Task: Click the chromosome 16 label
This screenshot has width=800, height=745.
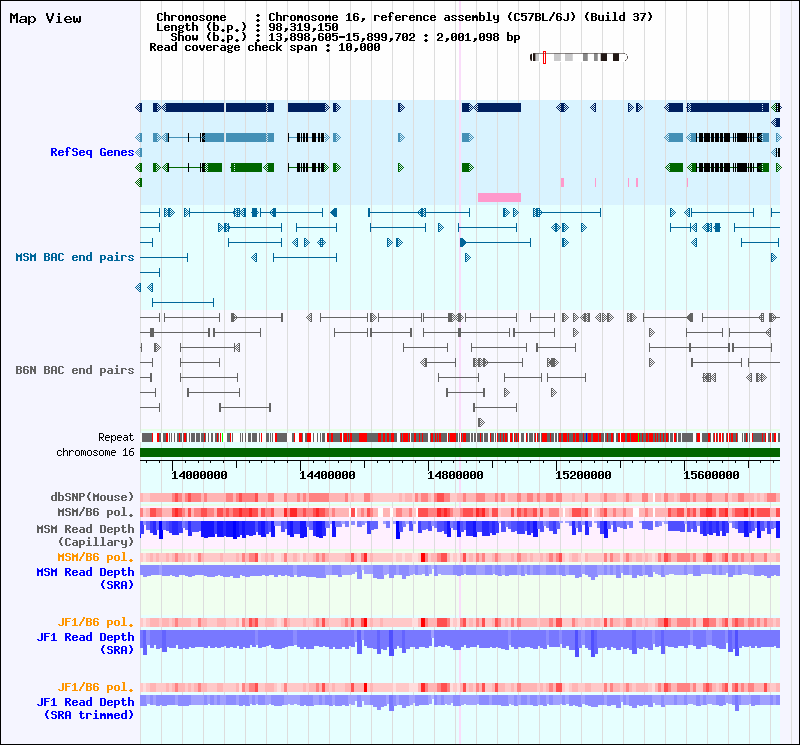Action: click(95, 453)
